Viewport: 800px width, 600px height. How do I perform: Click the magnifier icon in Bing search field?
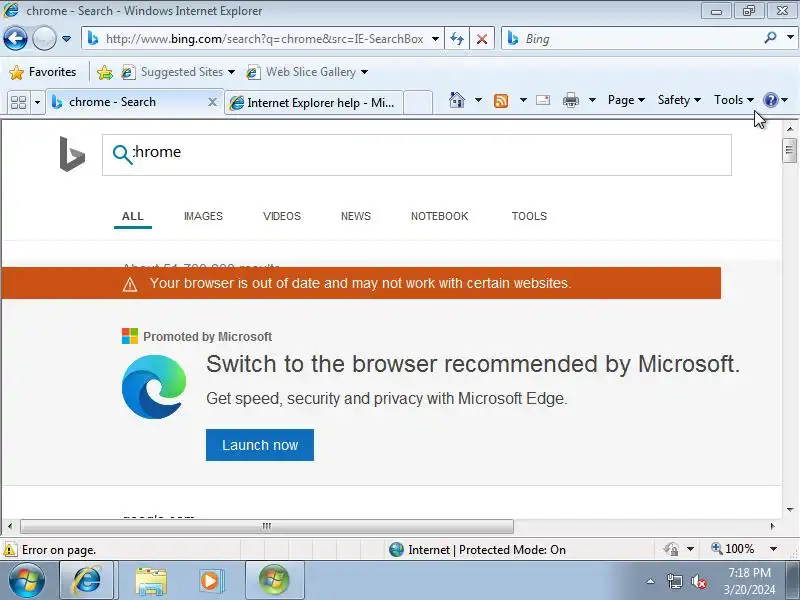(122, 154)
